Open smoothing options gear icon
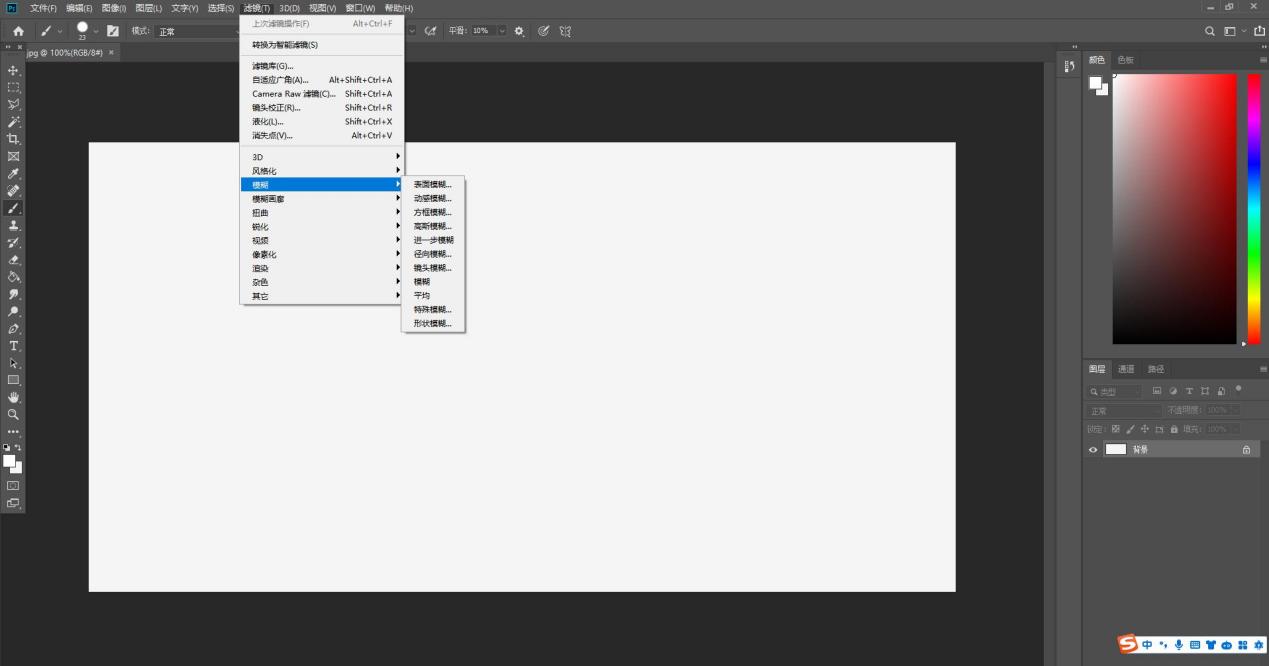 tap(519, 31)
